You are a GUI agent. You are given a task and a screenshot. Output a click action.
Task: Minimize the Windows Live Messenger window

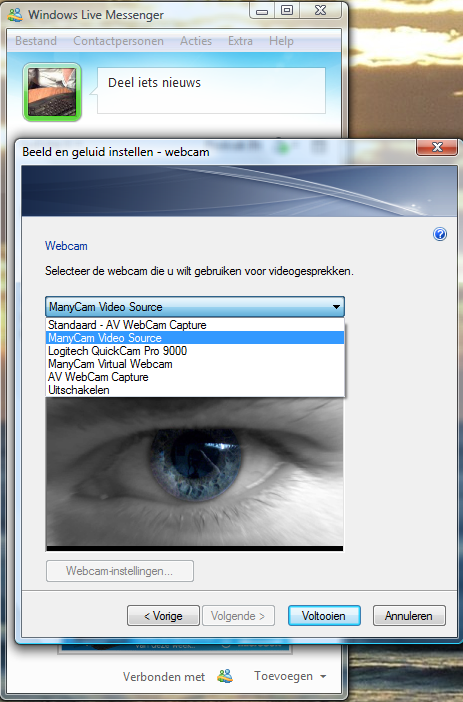click(262, 11)
